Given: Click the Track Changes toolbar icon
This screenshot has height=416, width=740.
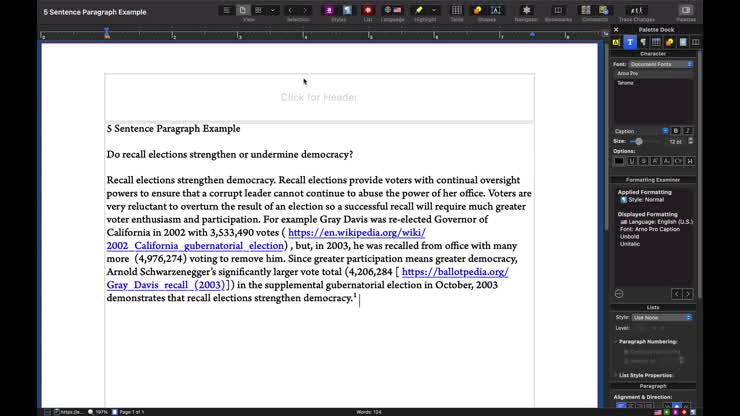Looking at the screenshot, I should click(x=639, y=10).
